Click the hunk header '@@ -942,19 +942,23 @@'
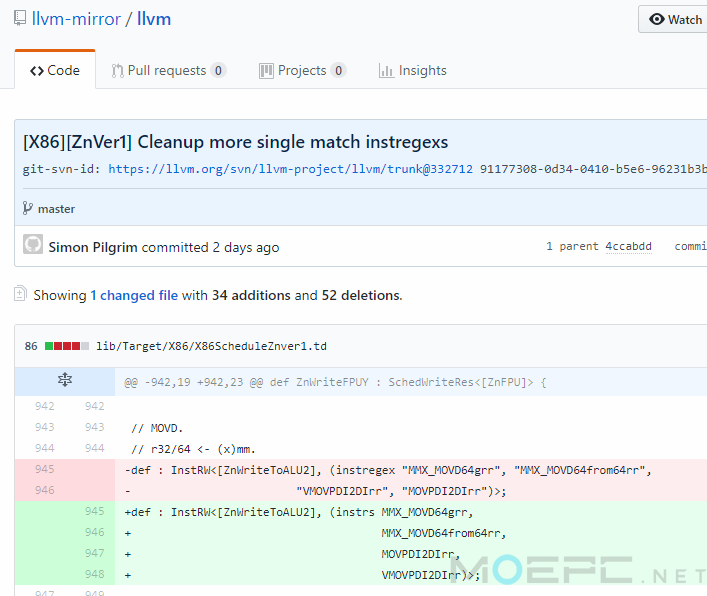This screenshot has height=596, width=707. (x=193, y=382)
